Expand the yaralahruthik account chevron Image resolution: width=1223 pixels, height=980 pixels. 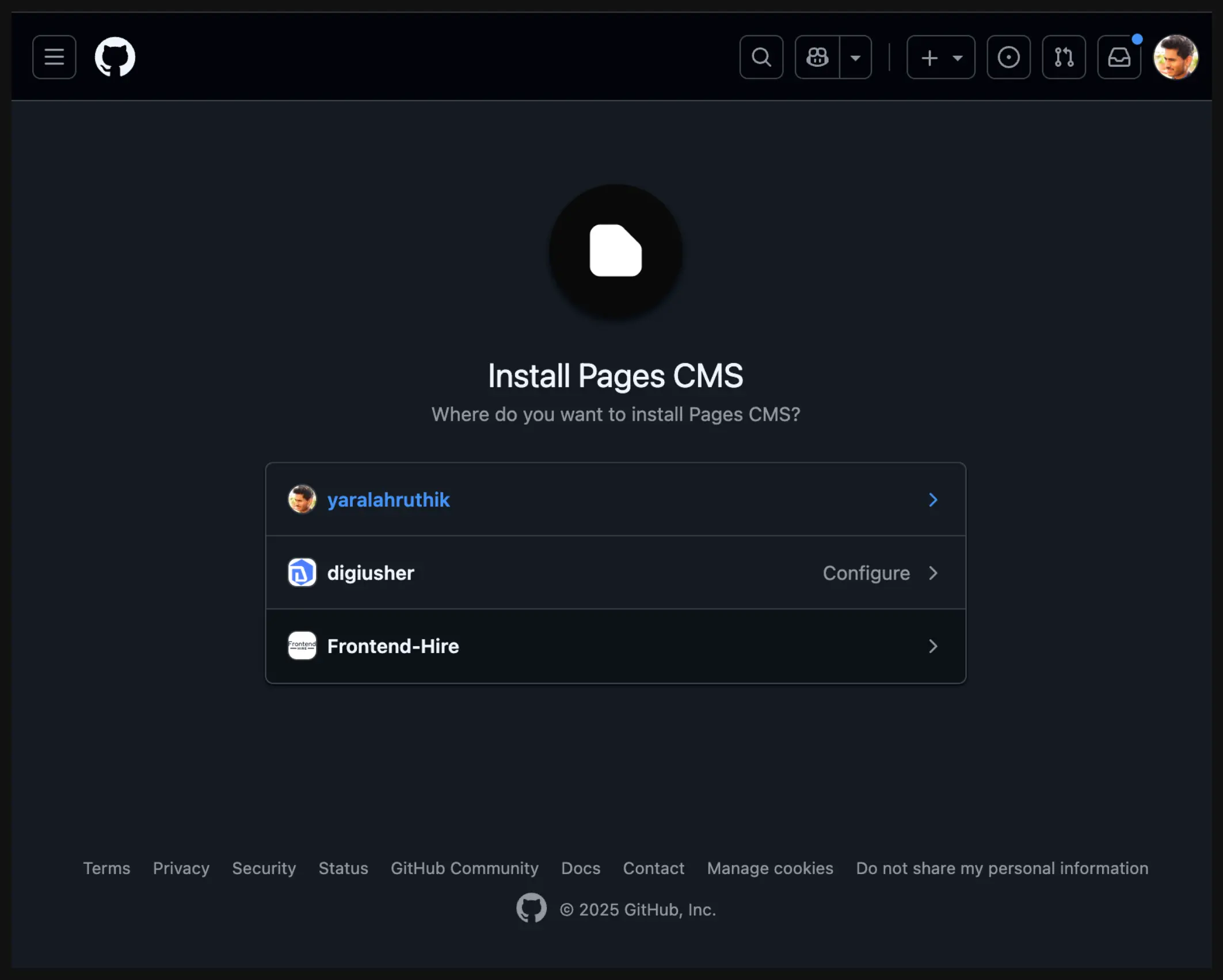[x=932, y=499]
